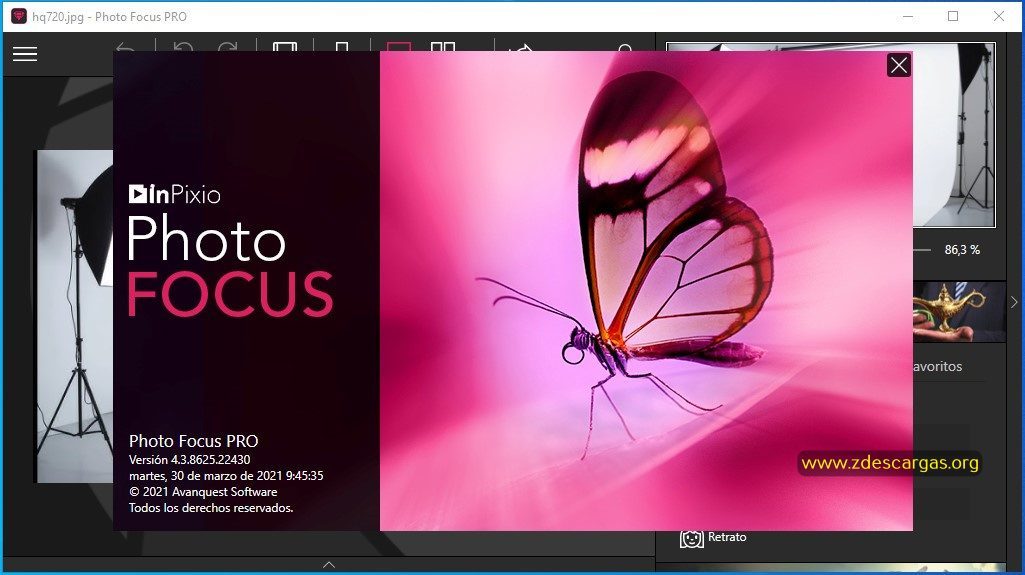Undo the last edit
This screenshot has height=575, width=1025.
183,47
